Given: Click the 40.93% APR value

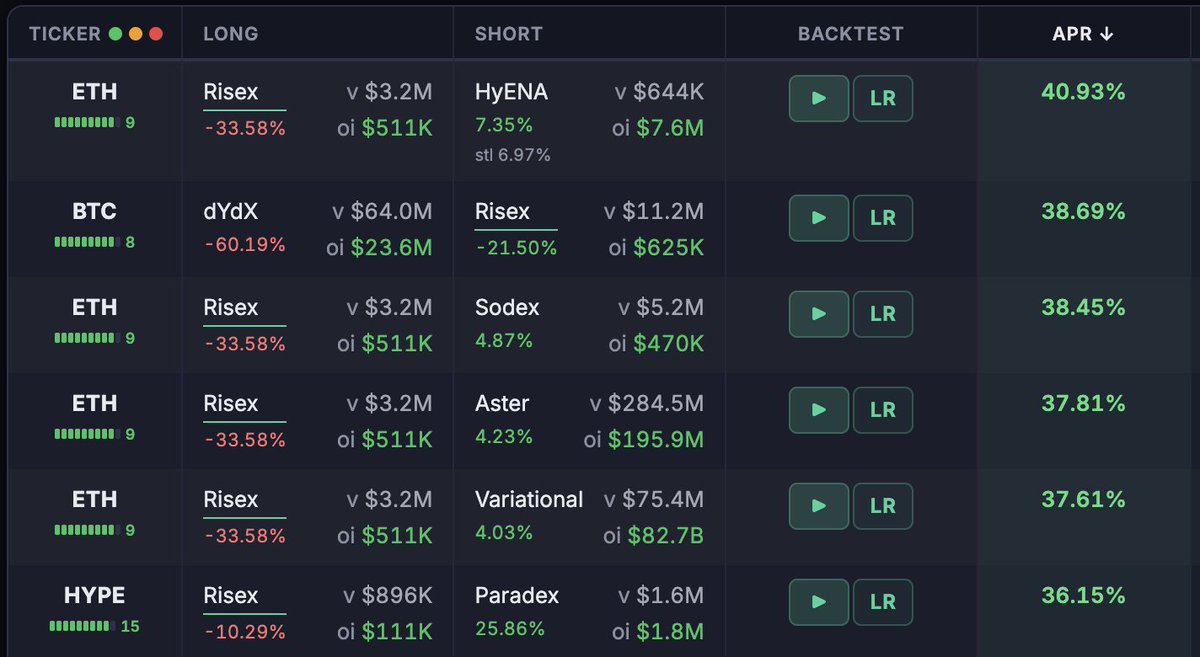Looking at the screenshot, I should click(1083, 92).
